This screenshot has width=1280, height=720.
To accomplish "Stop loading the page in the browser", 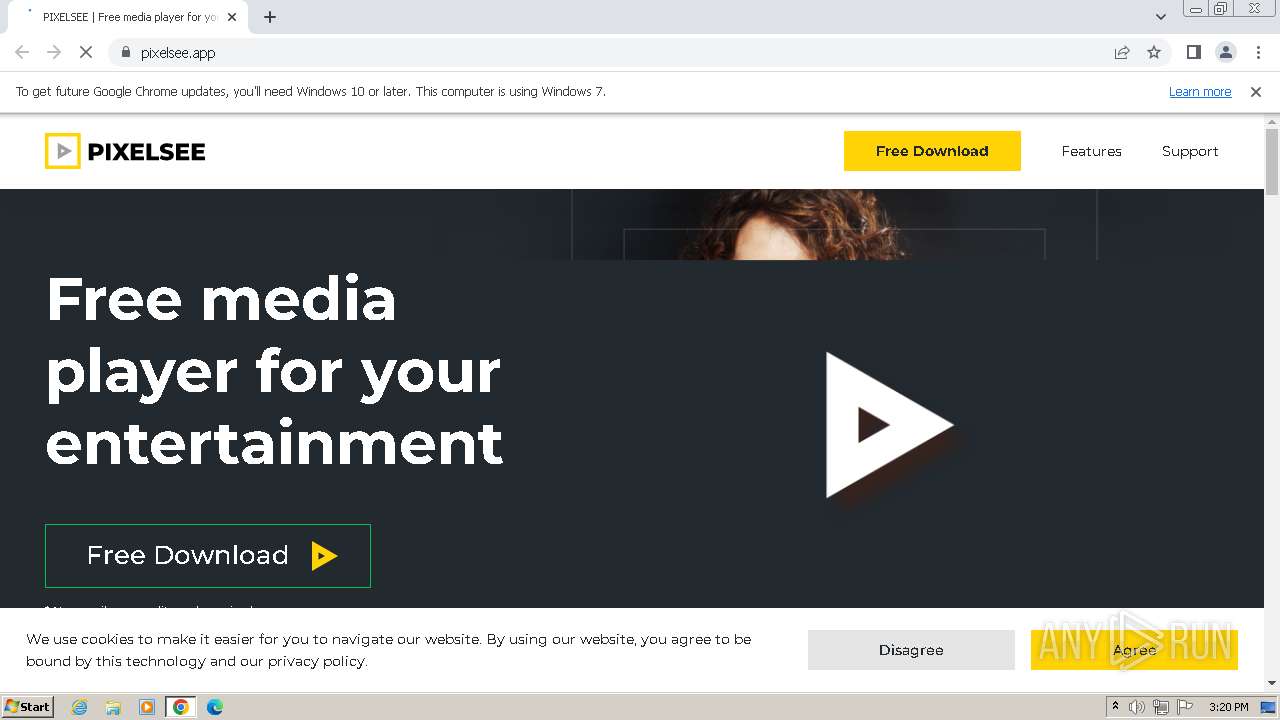I will (86, 53).
